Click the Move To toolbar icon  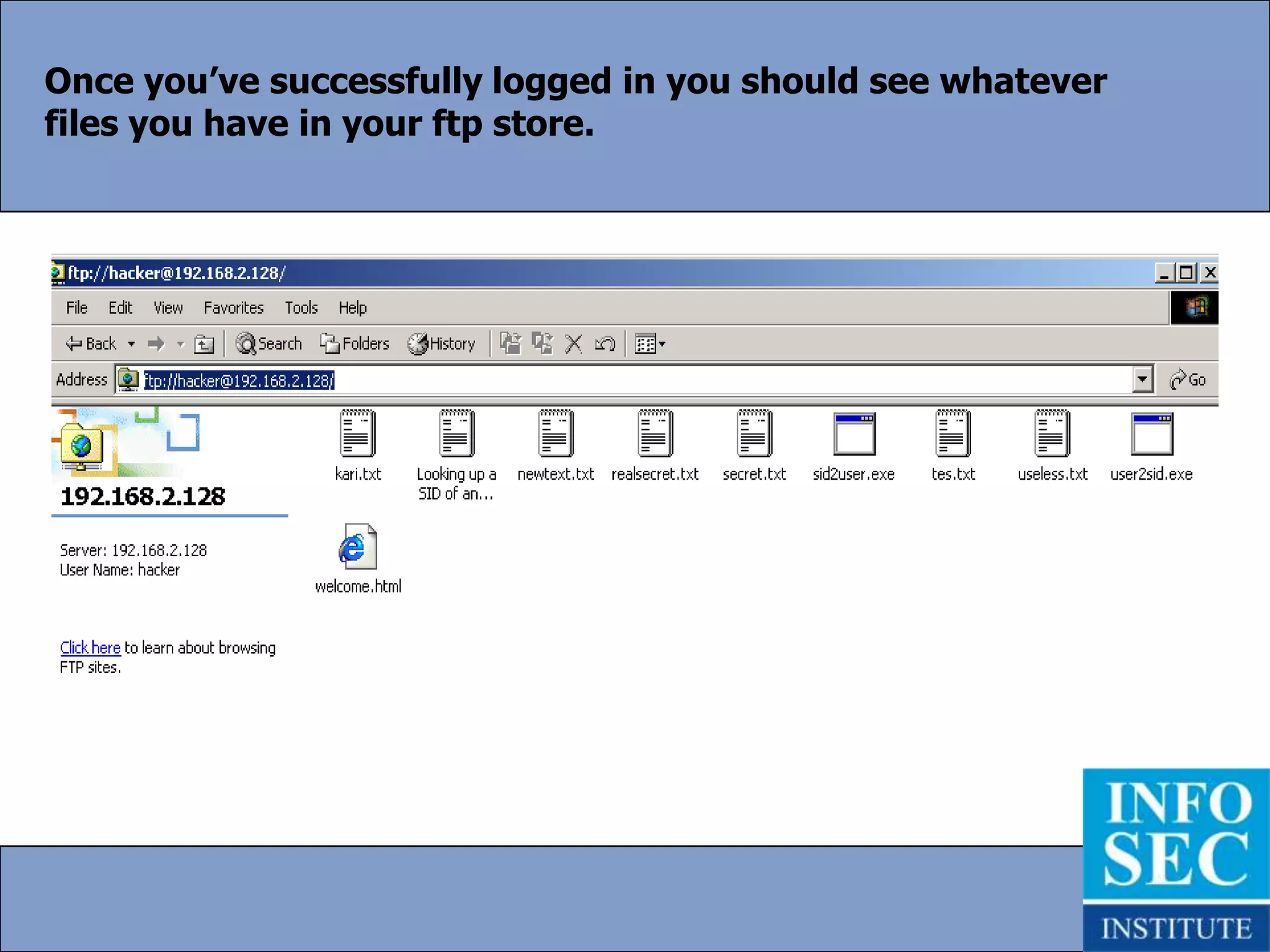coord(511,344)
